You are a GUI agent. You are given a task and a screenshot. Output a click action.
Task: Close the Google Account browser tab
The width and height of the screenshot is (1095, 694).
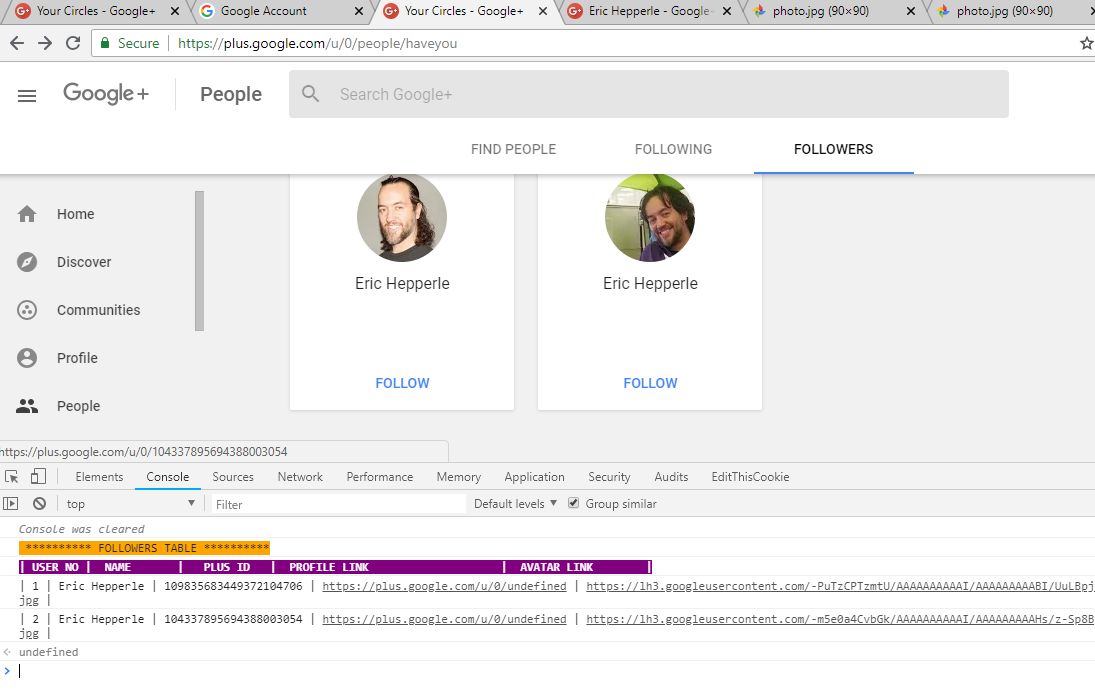[x=359, y=11]
